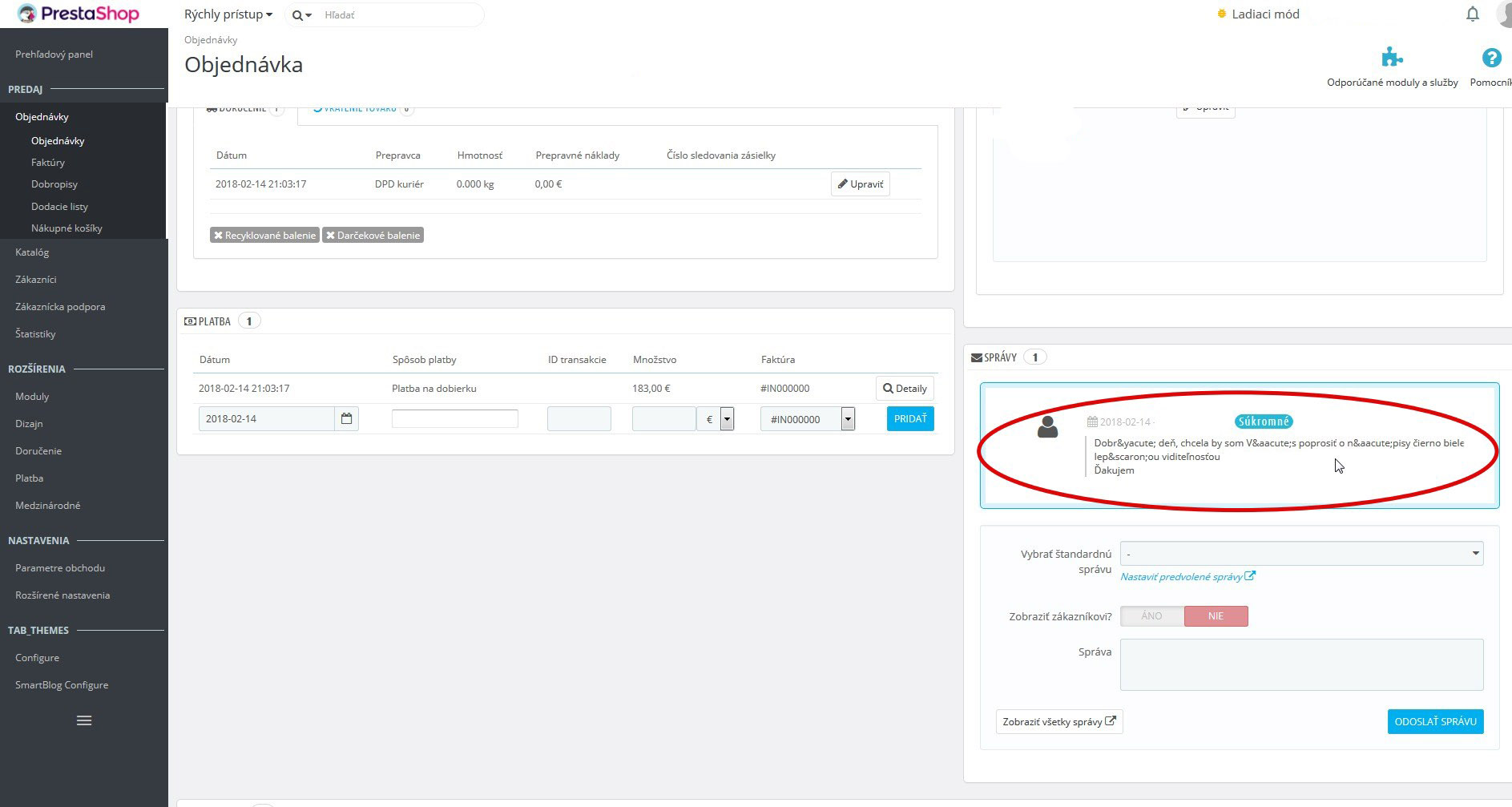Select the Platba na dobierku cell

point(434,389)
